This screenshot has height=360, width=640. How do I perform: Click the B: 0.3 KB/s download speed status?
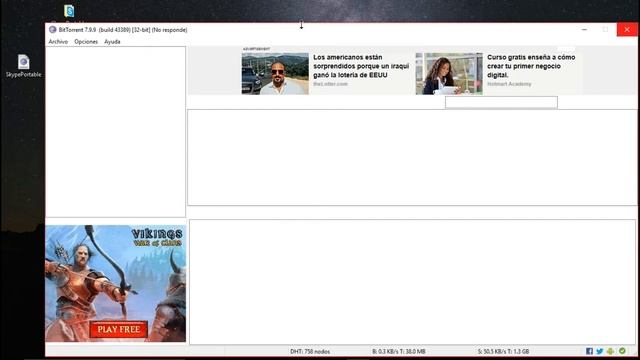(x=399, y=351)
